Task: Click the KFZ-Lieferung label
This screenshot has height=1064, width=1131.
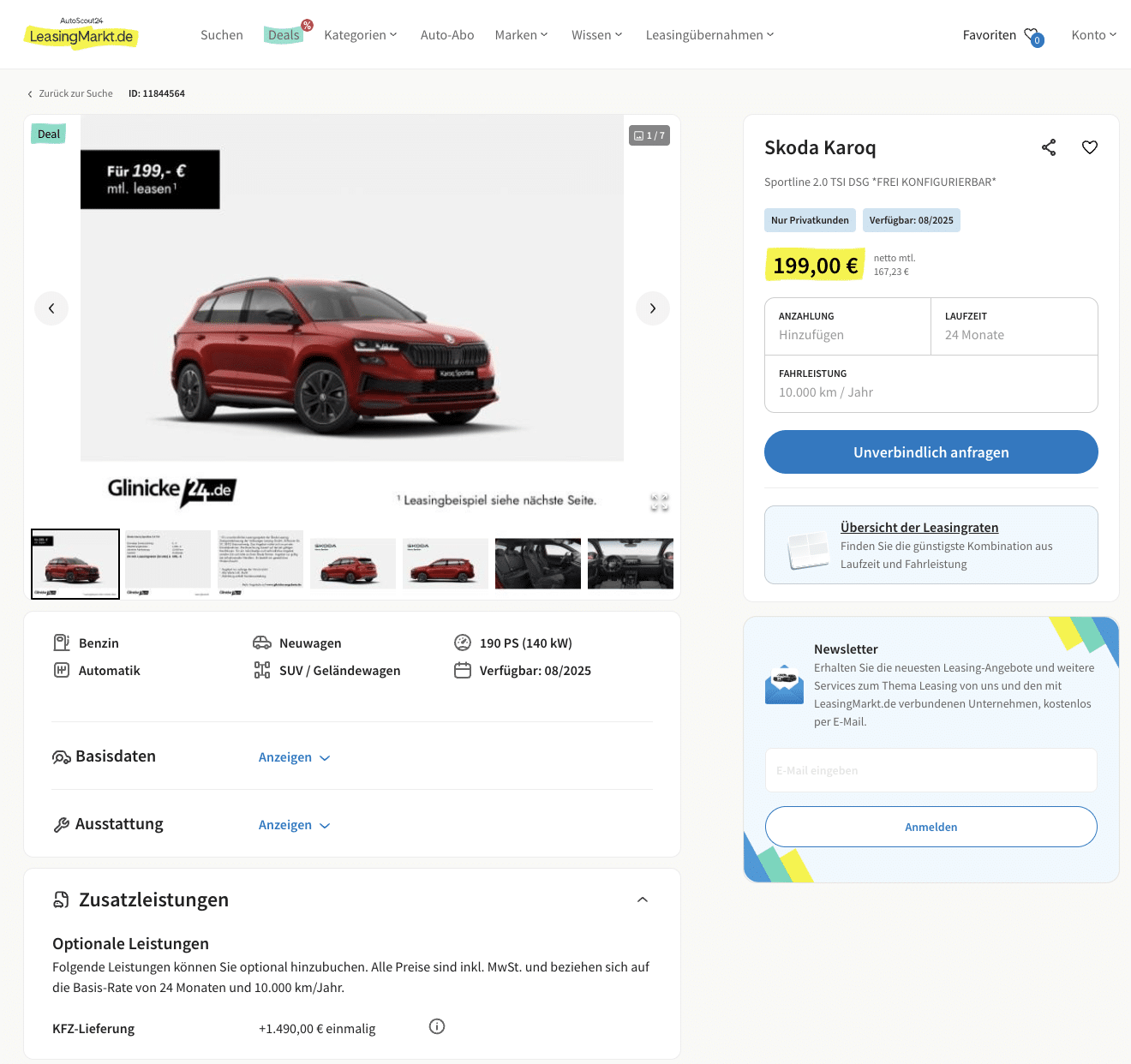Action: click(x=93, y=1029)
